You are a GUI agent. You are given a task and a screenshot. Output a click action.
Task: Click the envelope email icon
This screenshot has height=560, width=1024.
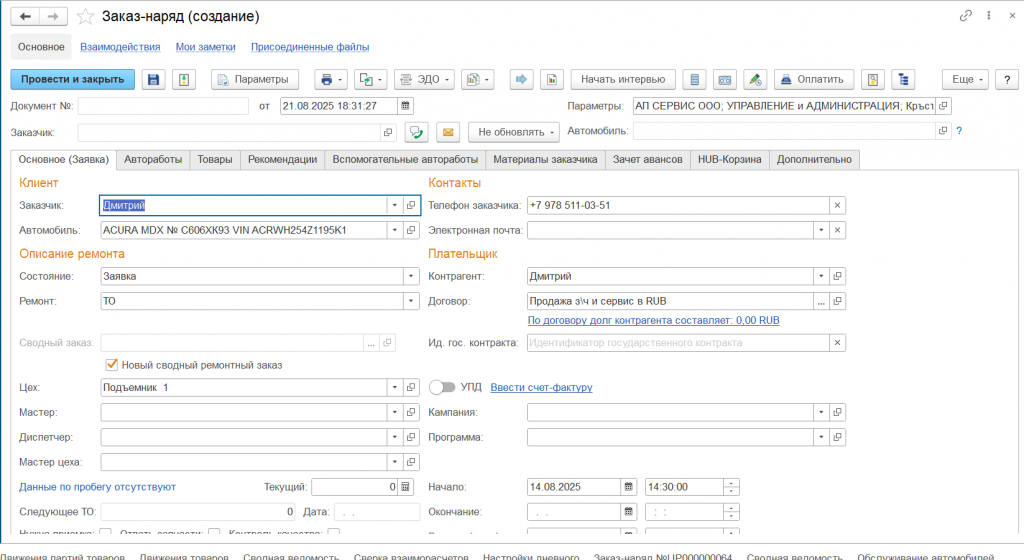pyautogui.click(x=447, y=132)
